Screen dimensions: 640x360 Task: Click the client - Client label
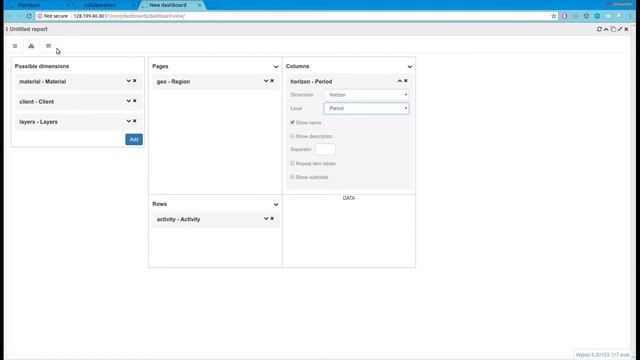coord(37,102)
